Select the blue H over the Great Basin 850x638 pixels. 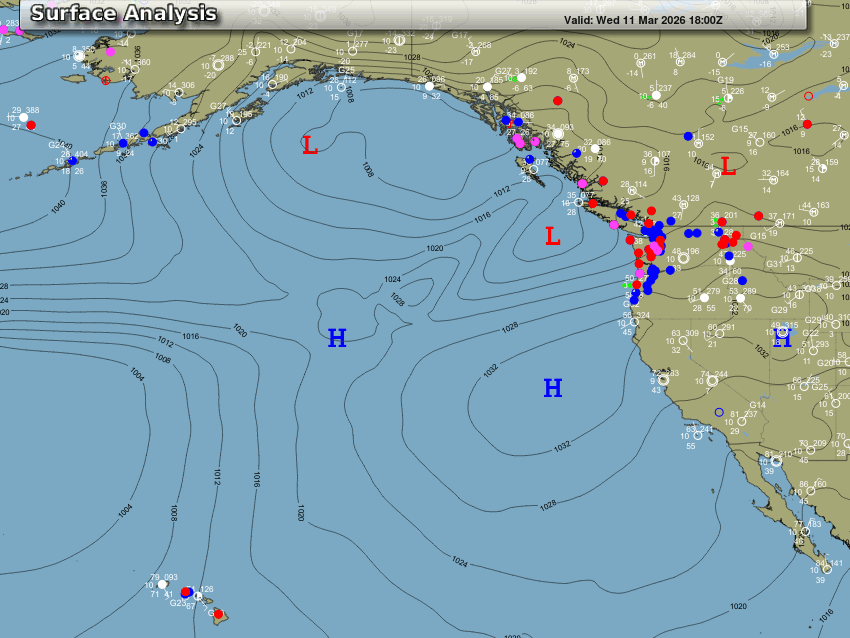click(782, 339)
